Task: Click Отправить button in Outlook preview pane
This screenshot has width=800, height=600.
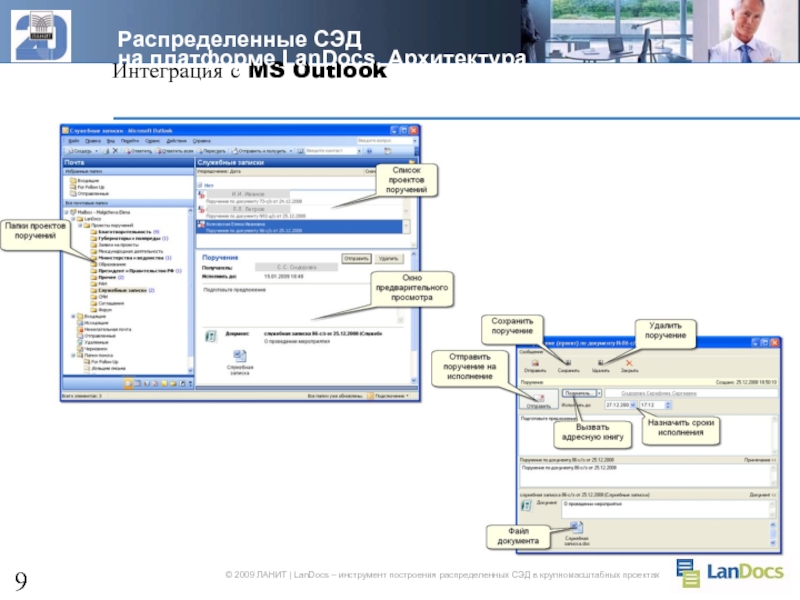Action: 356,259
